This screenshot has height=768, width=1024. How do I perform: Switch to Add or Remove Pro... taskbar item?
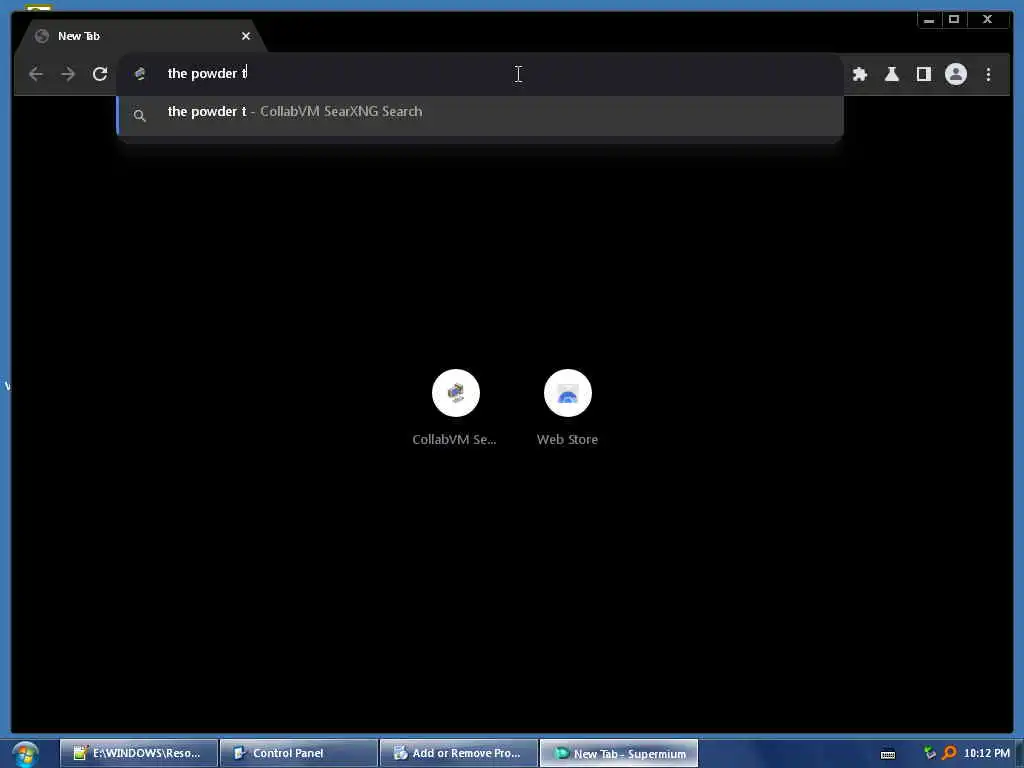pyautogui.click(x=459, y=754)
